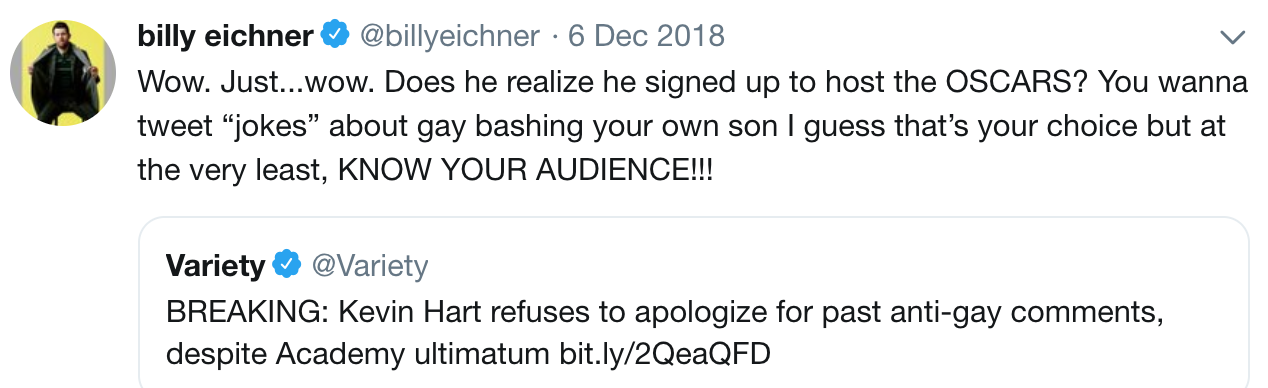This screenshot has height=388, width=1268.
Task: Click the bold Variety account name
Action: (x=216, y=265)
